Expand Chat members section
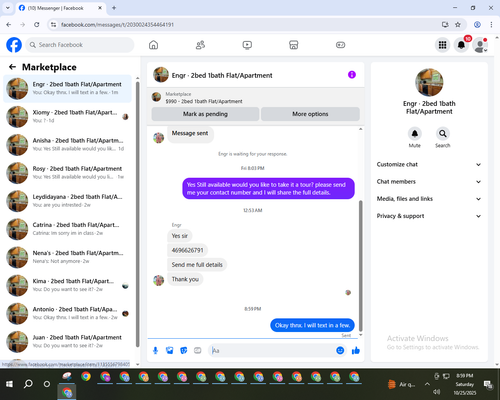Viewport: 500px width, 400px height. tap(429, 182)
